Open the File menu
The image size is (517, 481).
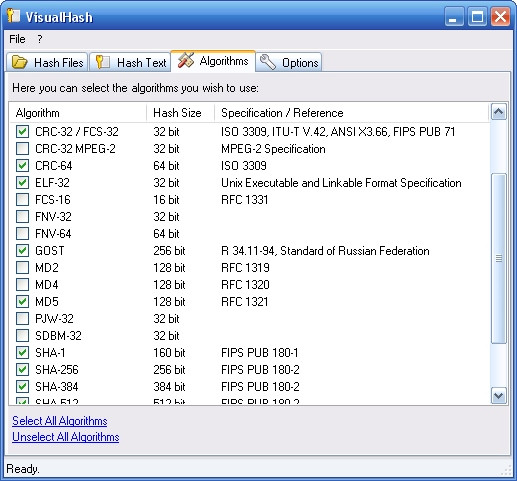coord(17,39)
